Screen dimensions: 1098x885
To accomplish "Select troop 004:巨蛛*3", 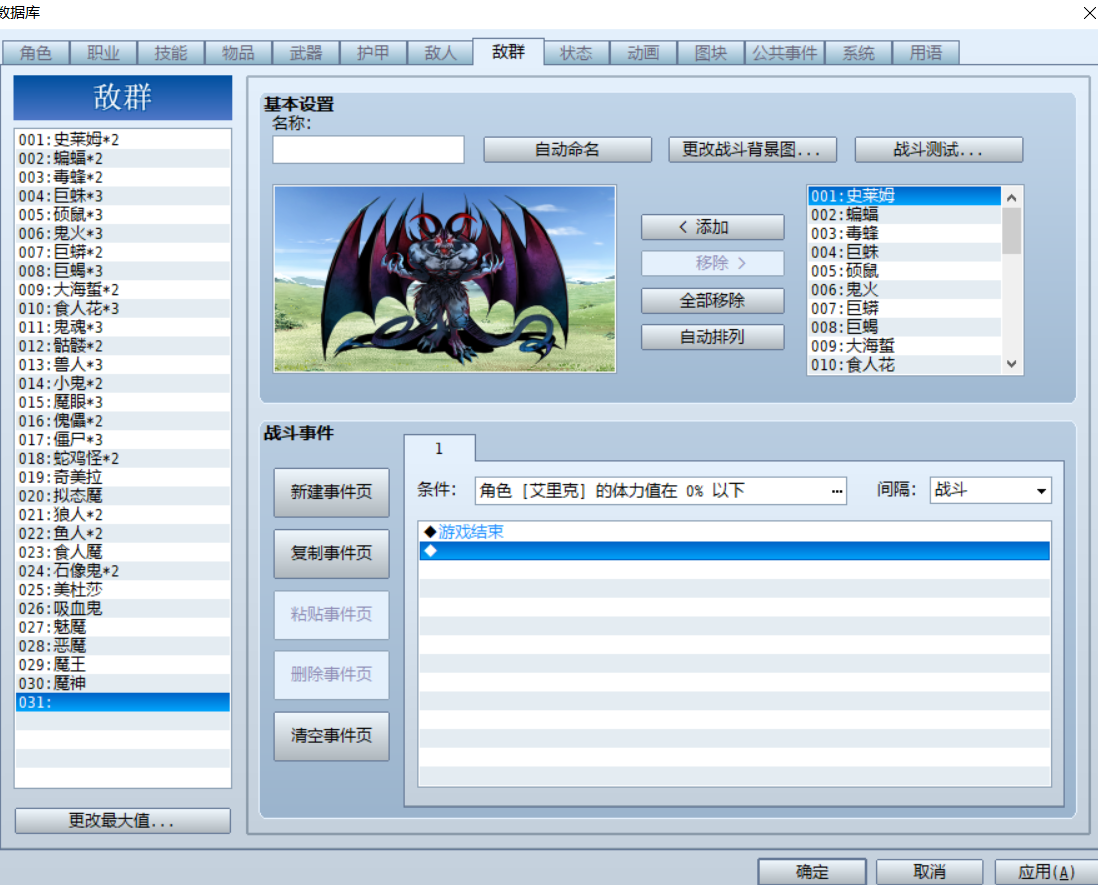I will point(123,195).
